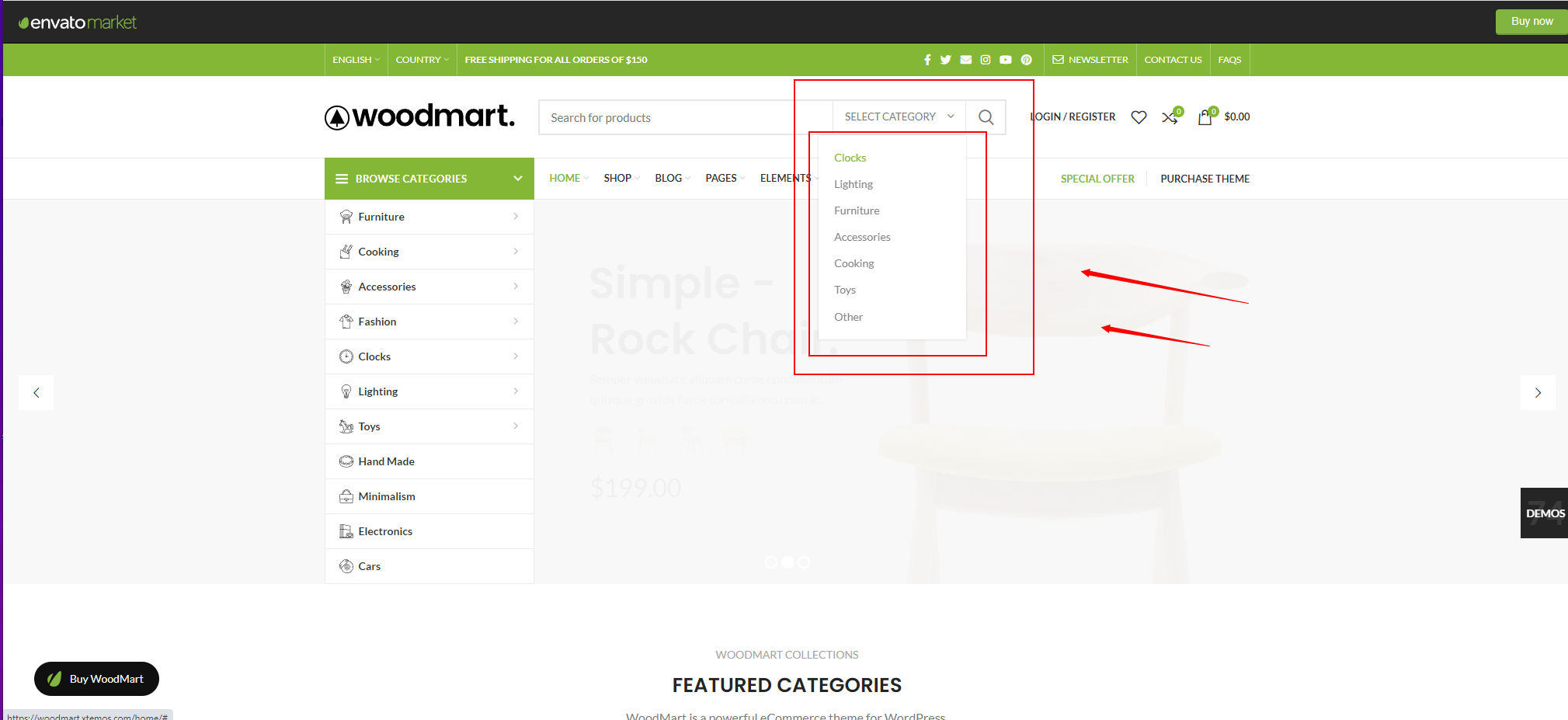Click the Toys category rocking horse icon
The image size is (1568, 720).
coord(346,426)
